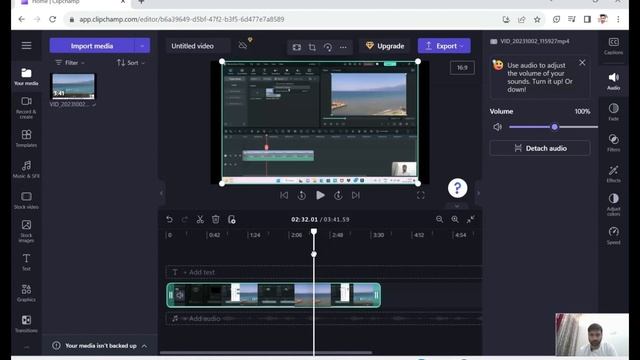Open the Transitions sidebar tool
This screenshot has height=360, width=640.
click(26, 323)
